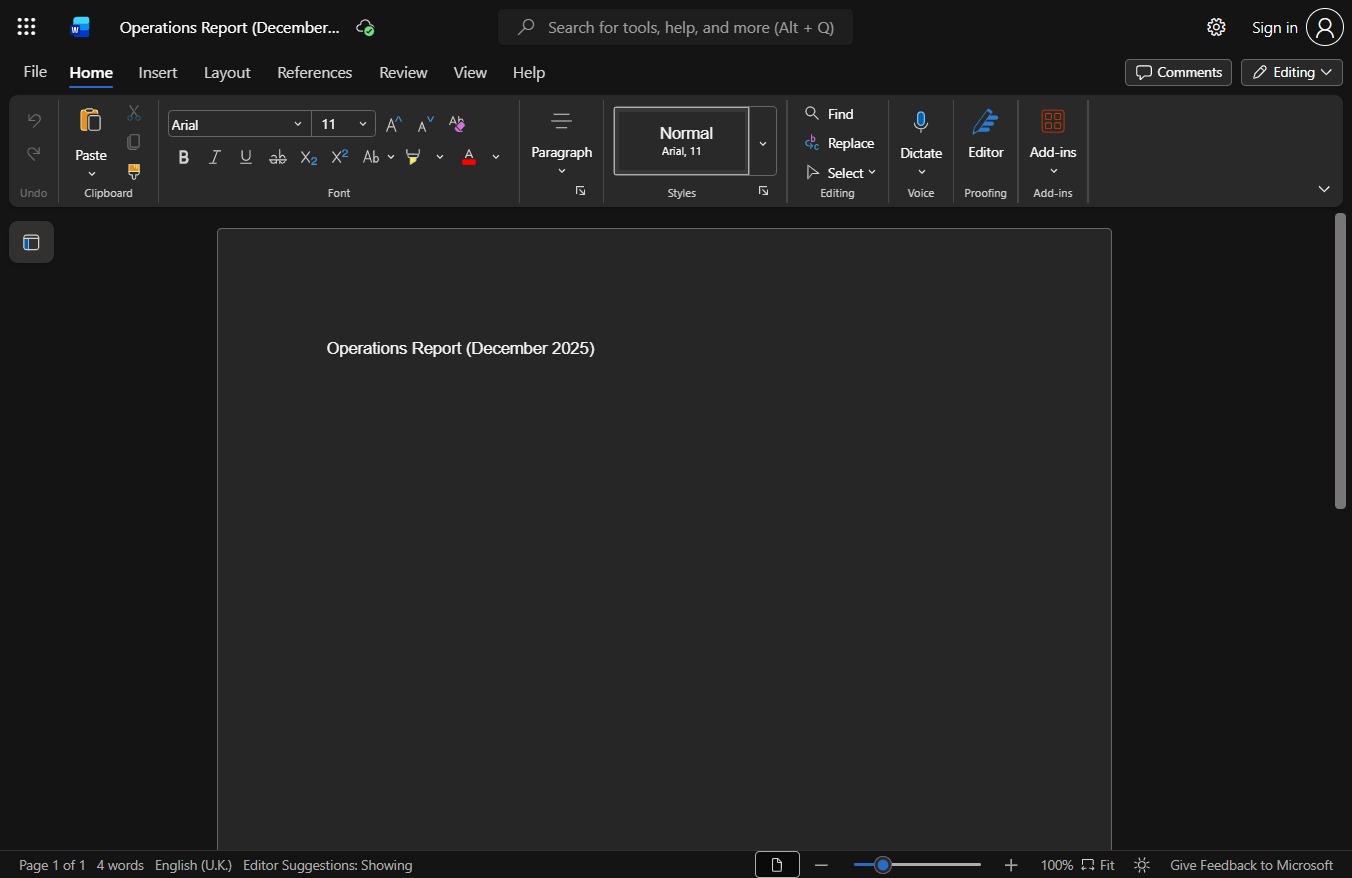
Task: Open the settings gear
Action: coord(1216,27)
